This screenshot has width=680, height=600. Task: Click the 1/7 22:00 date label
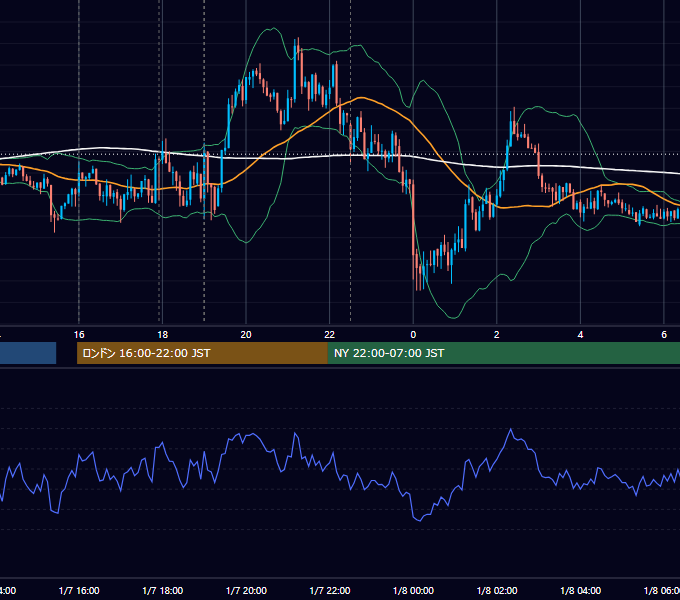pyautogui.click(x=330, y=591)
